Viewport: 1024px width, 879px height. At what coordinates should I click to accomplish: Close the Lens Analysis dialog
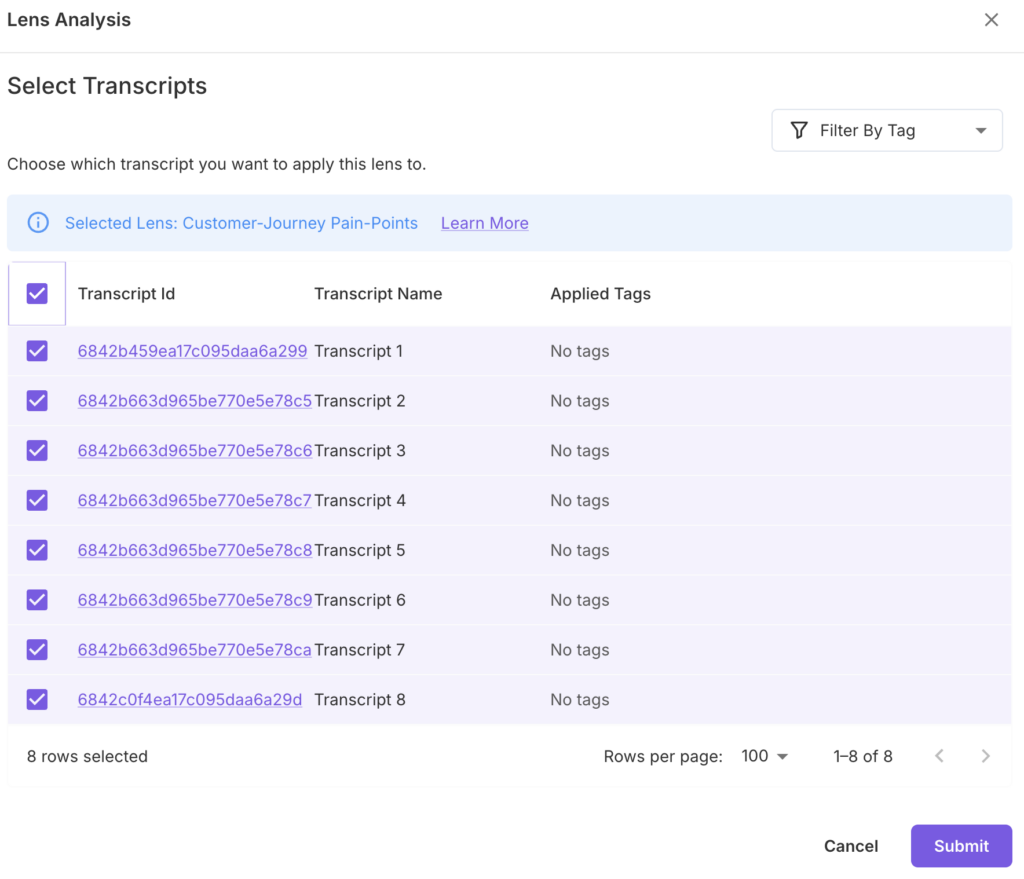point(991,20)
